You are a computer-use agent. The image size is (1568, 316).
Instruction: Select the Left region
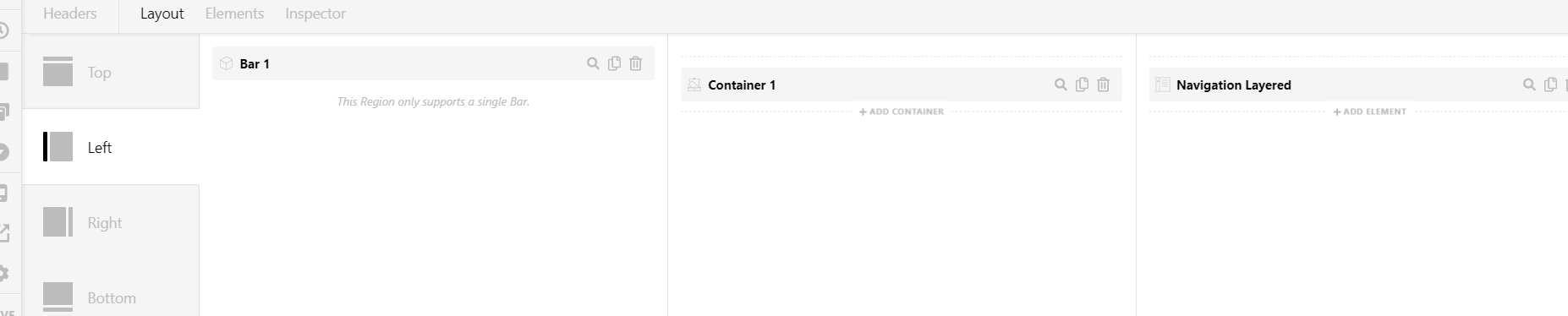click(111, 147)
